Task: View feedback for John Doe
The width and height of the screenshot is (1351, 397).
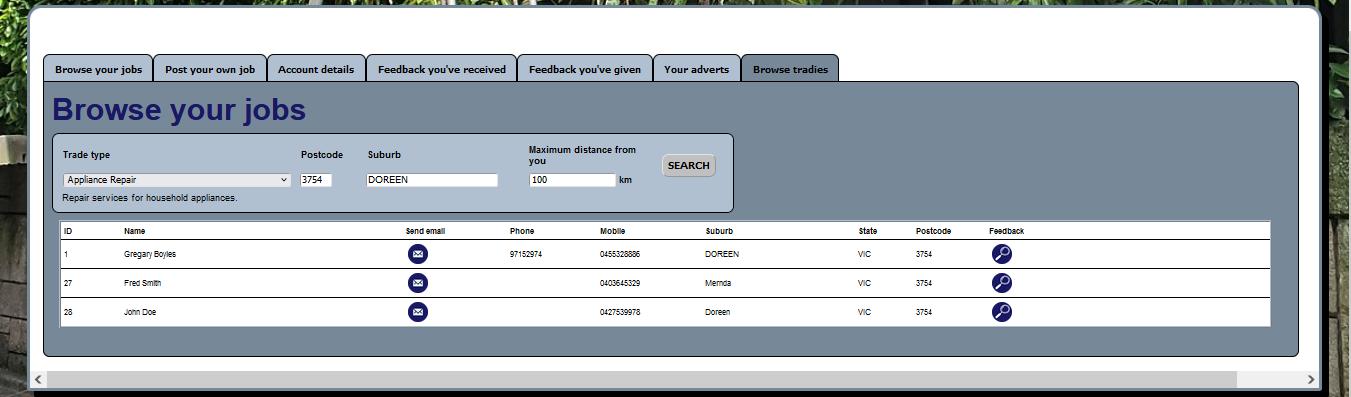Action: (x=1001, y=312)
